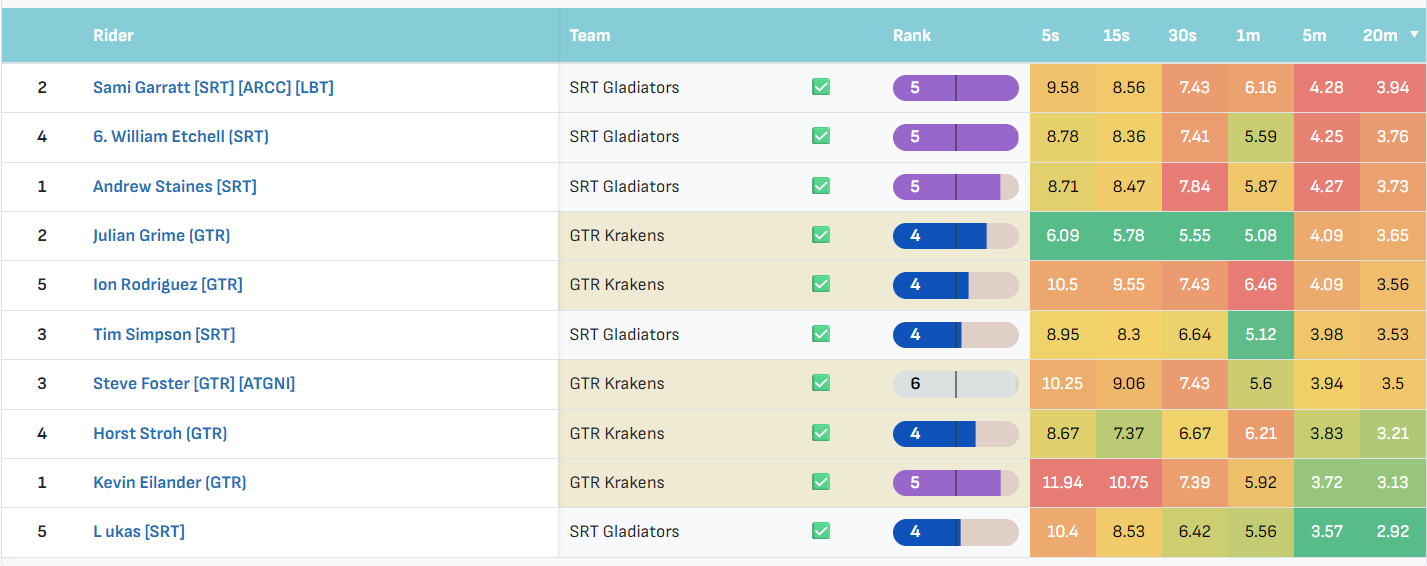The image size is (1427, 566).
Task: Click the Team column header
Action: pyautogui.click(x=590, y=35)
